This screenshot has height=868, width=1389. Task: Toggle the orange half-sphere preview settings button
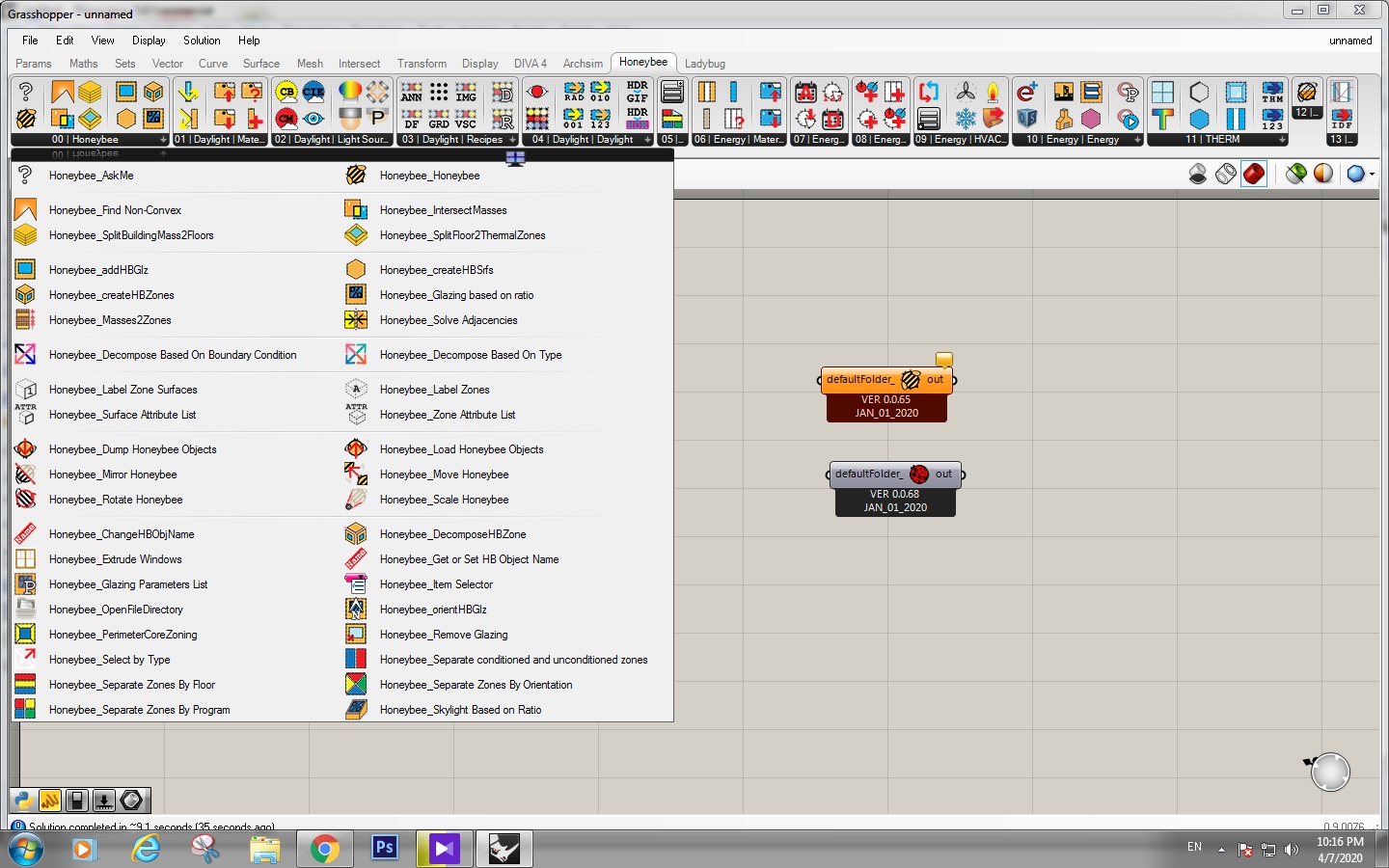pyautogui.click(x=1323, y=174)
